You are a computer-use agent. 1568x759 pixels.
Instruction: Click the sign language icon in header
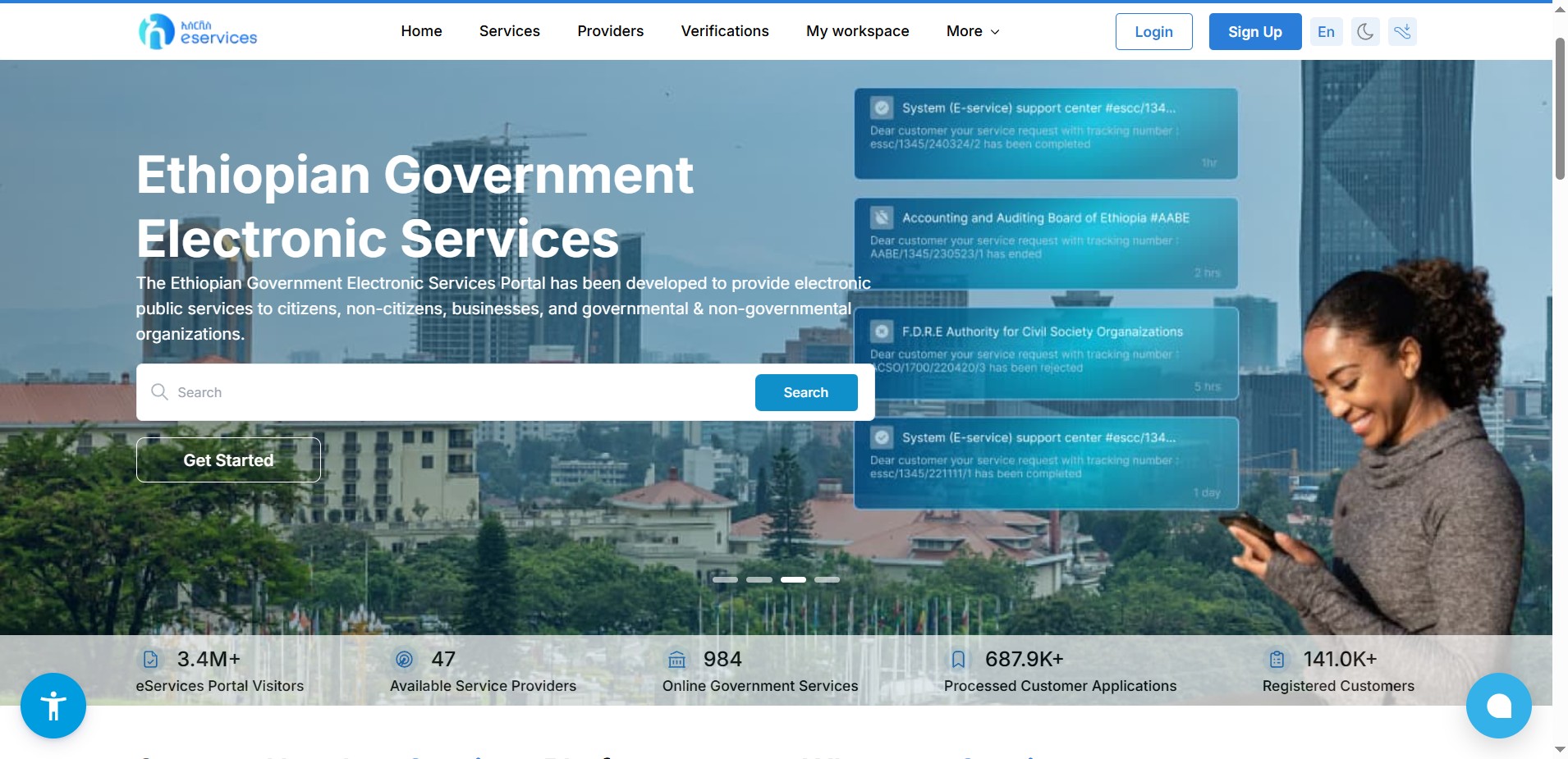1402,32
